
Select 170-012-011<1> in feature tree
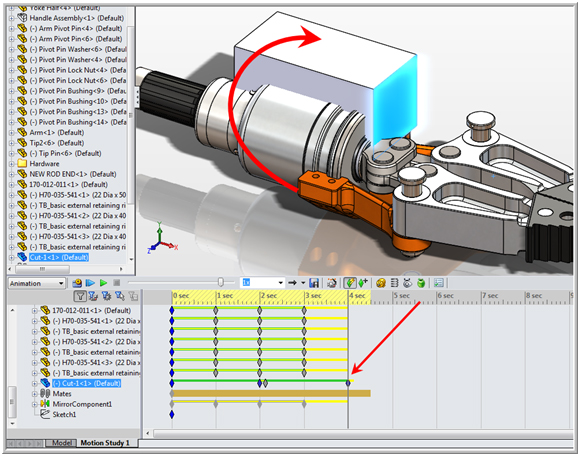point(68,185)
